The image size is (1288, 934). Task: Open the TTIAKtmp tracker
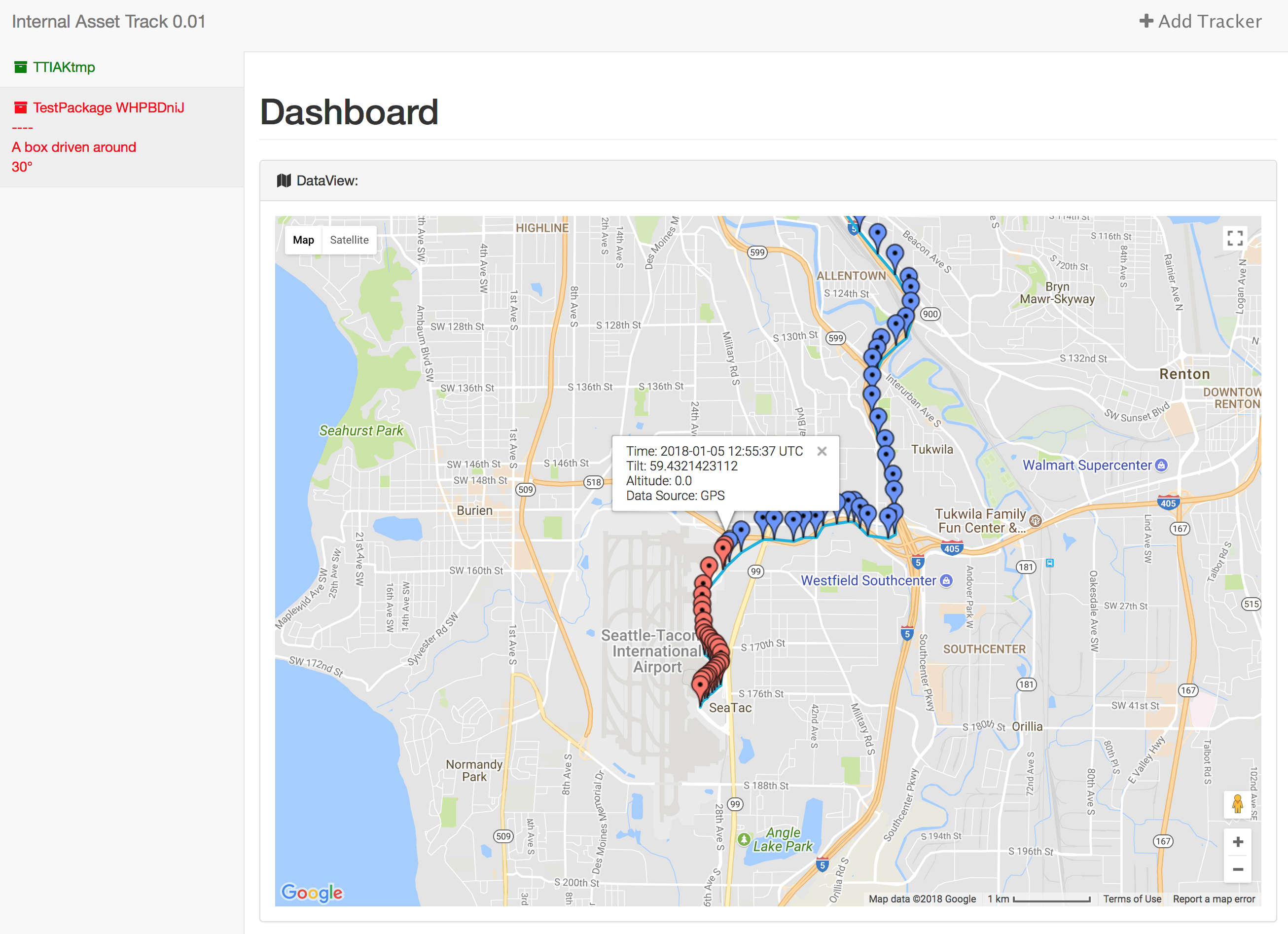[64, 68]
